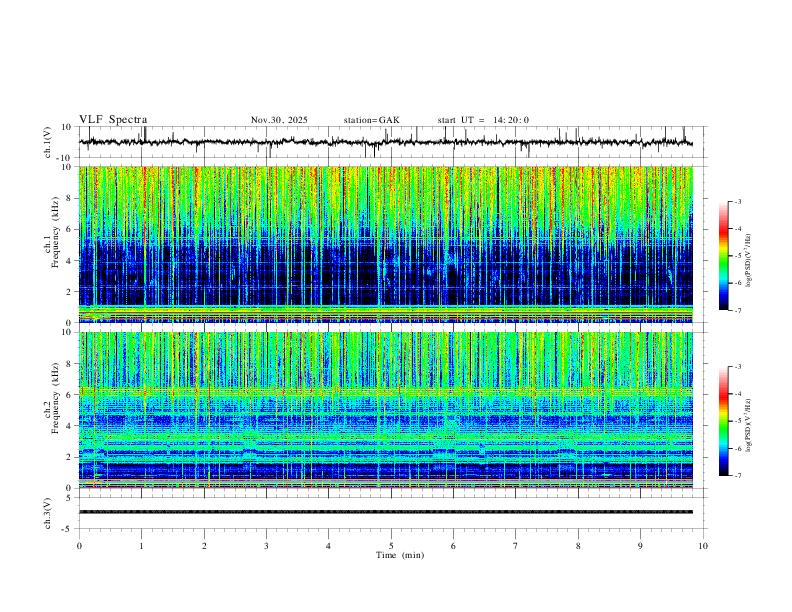792x612 pixels.
Task: Click the time axis tick label "7"
Action: (516, 546)
